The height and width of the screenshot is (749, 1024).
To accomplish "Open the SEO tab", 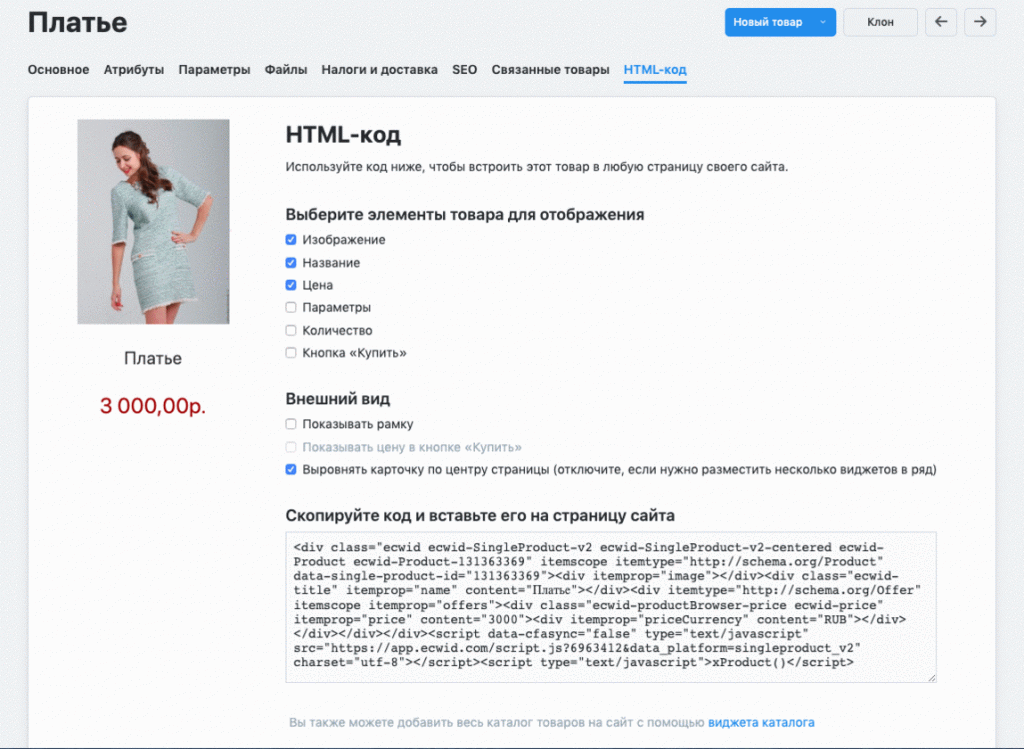I will 464,70.
